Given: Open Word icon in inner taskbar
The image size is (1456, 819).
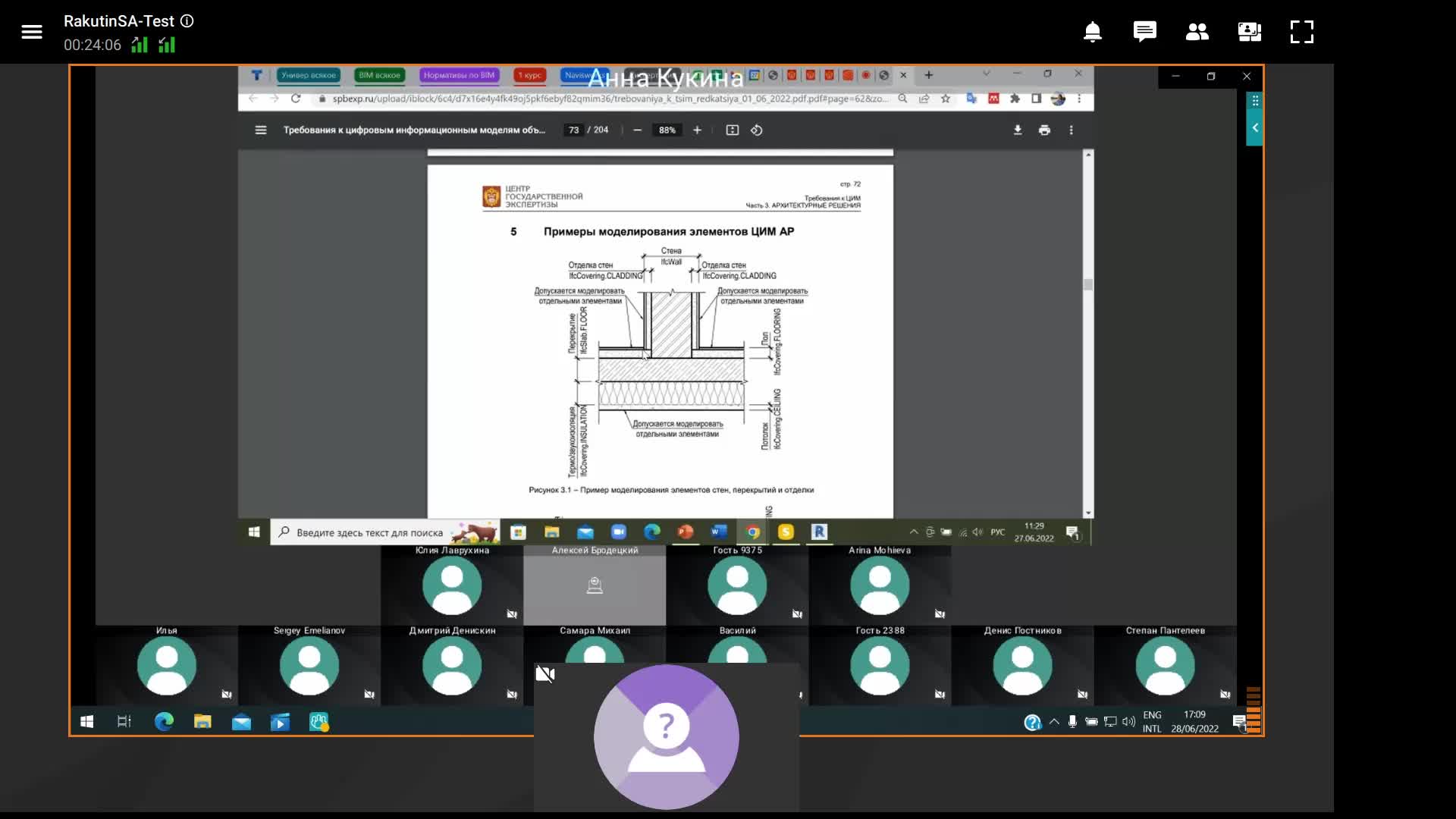Looking at the screenshot, I should 719,532.
